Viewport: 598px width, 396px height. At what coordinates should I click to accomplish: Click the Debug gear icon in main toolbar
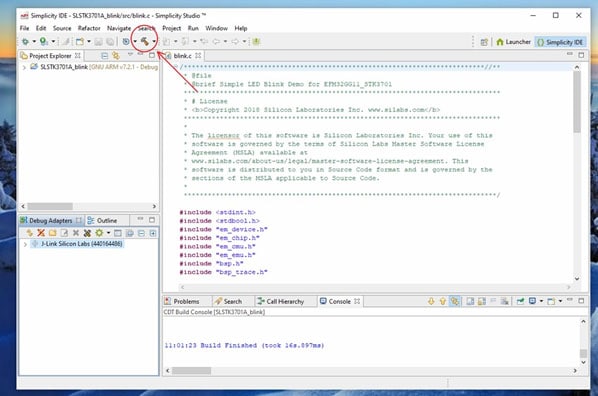point(26,41)
